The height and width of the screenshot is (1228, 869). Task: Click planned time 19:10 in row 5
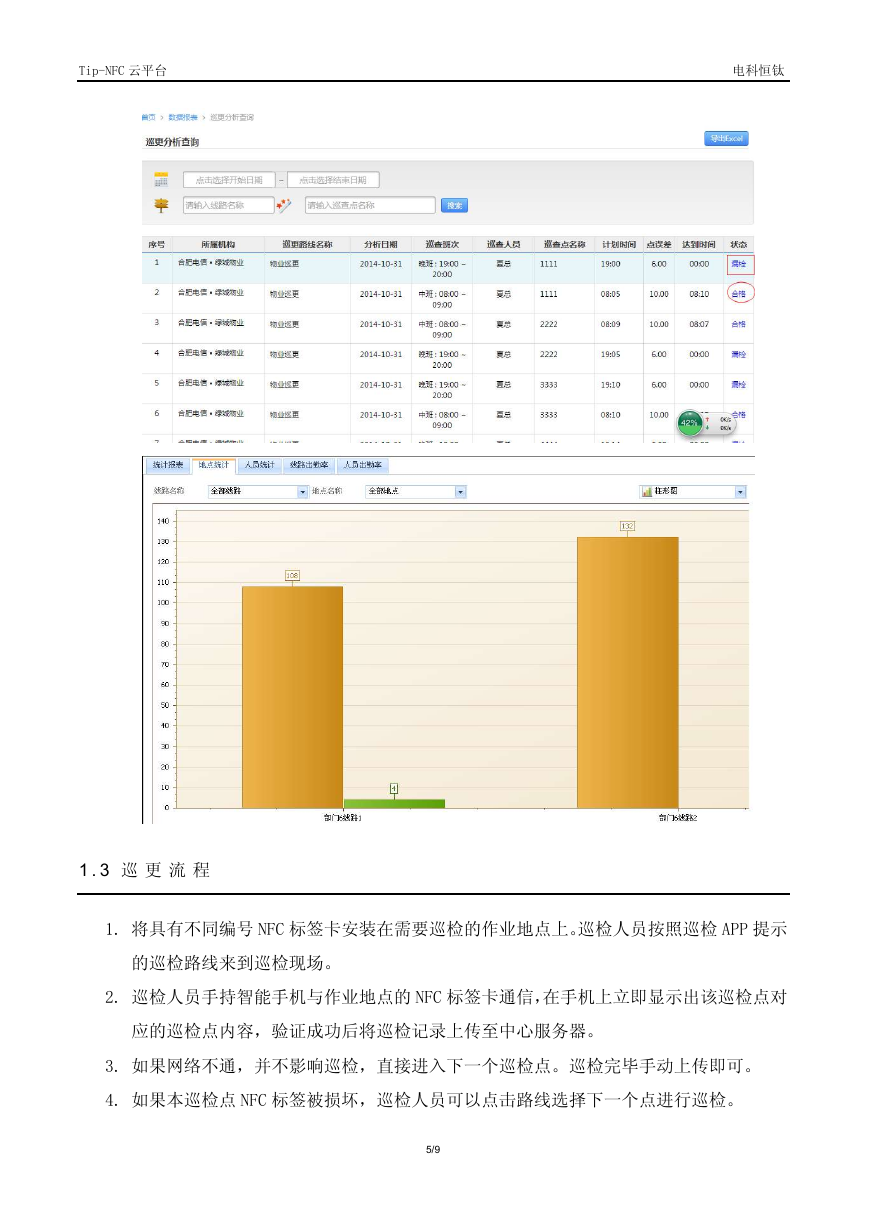610,384
